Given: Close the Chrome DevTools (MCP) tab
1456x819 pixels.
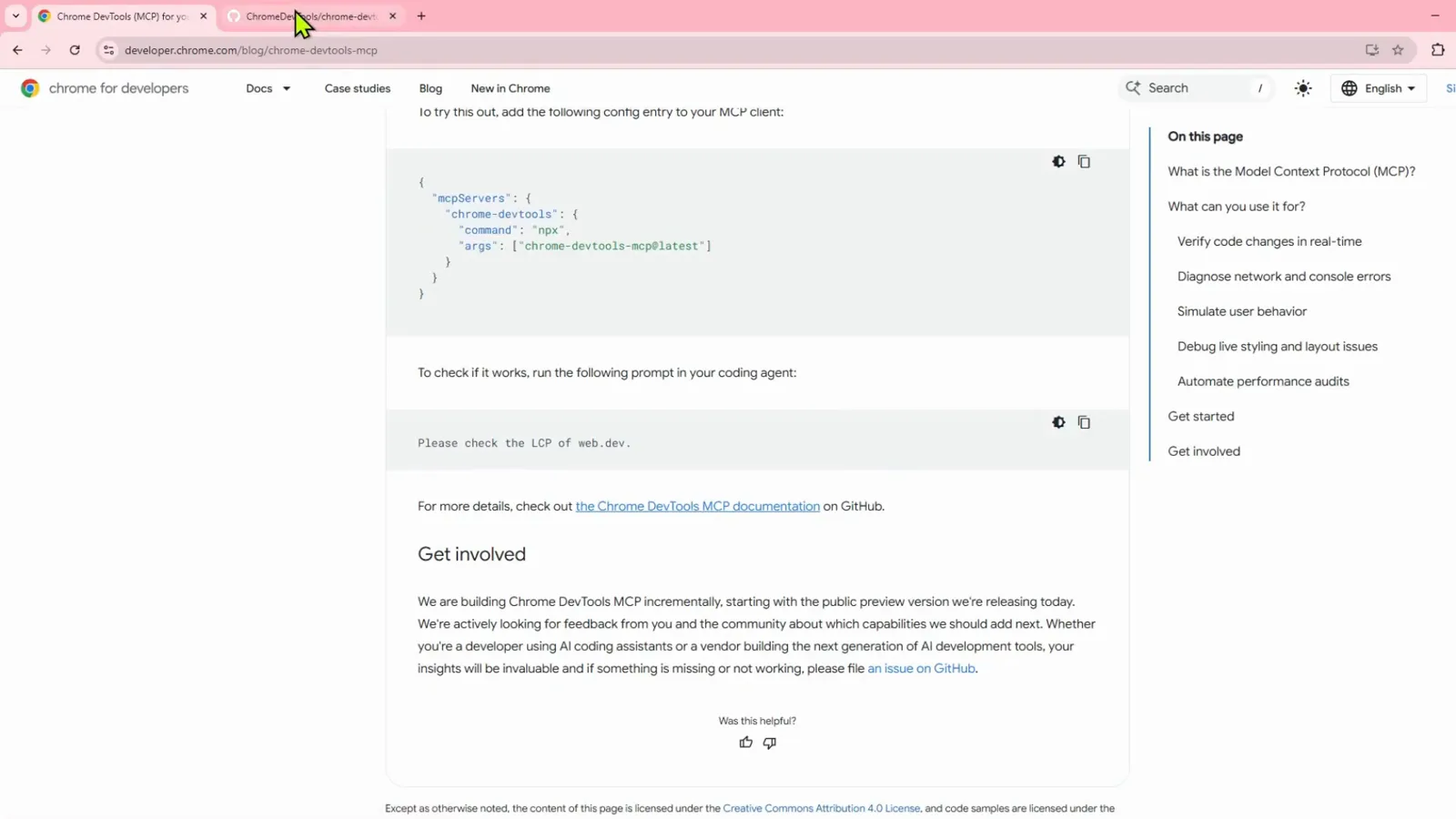Looking at the screenshot, I should (203, 16).
